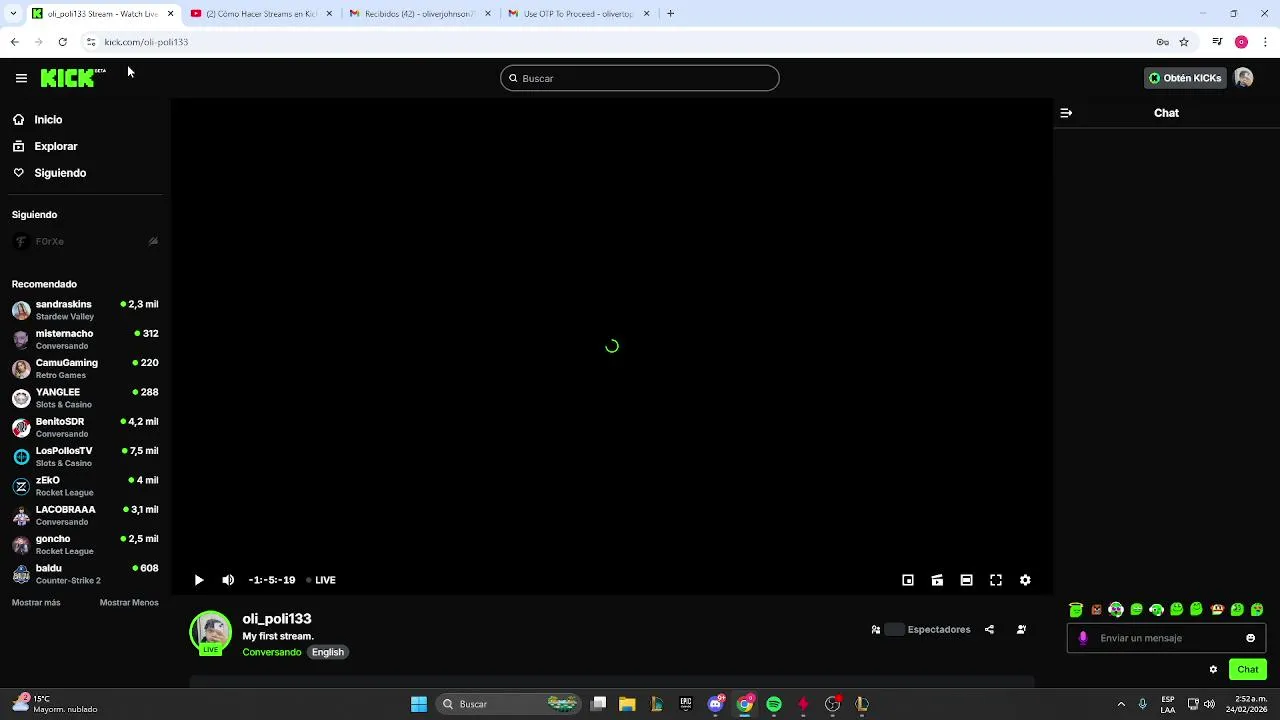Play the stream video

click(x=199, y=580)
